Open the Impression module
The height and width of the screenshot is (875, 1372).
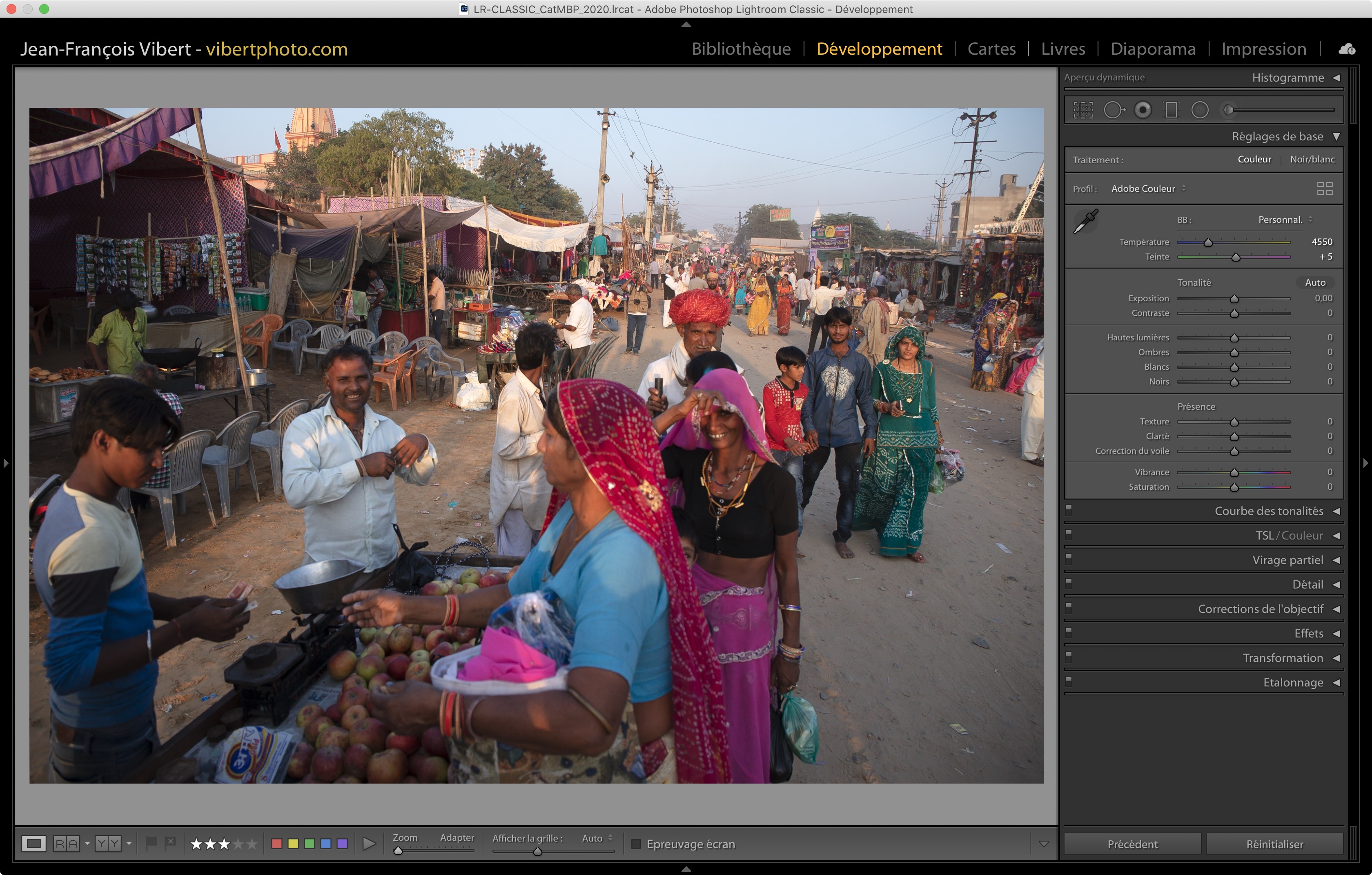[1263, 49]
